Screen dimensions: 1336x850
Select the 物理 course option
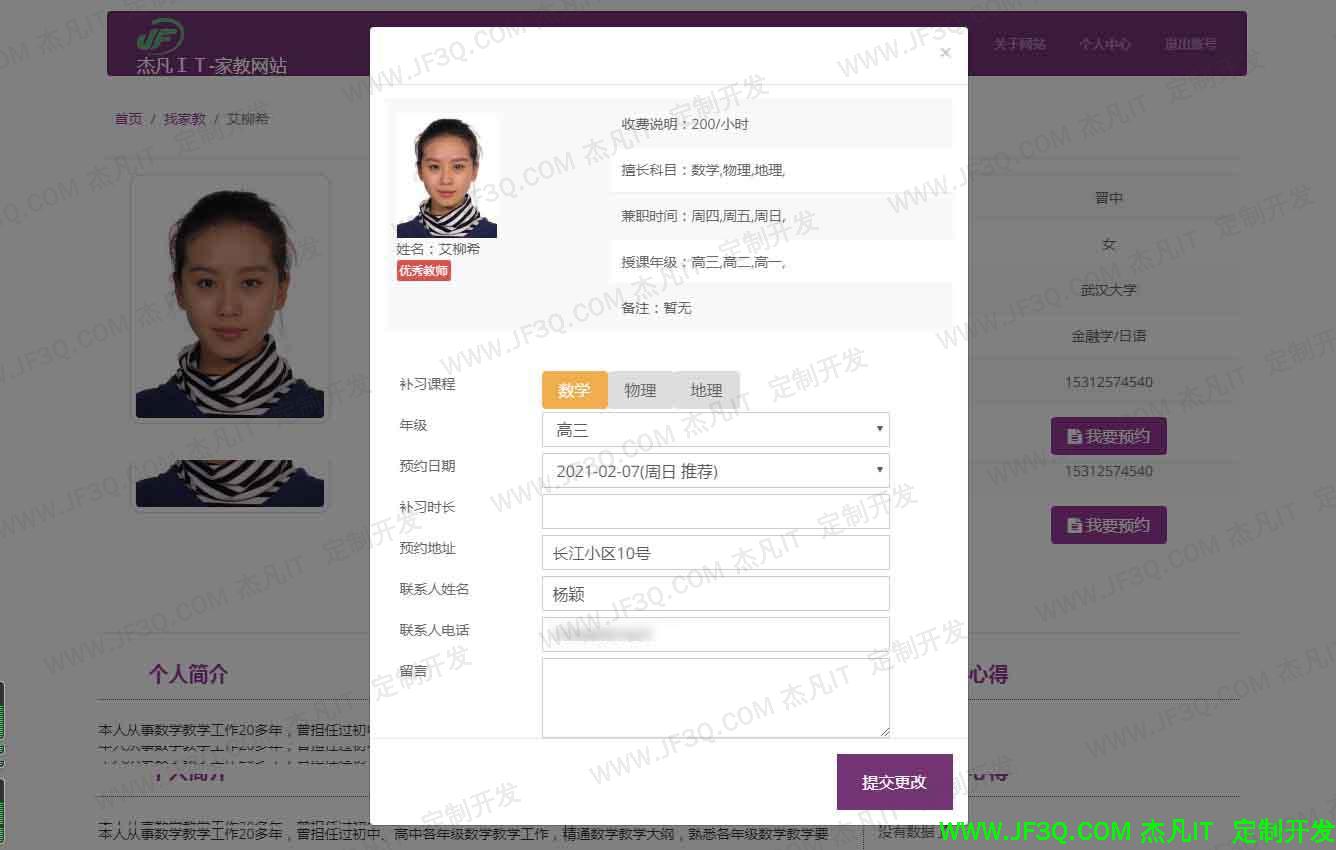click(x=640, y=390)
